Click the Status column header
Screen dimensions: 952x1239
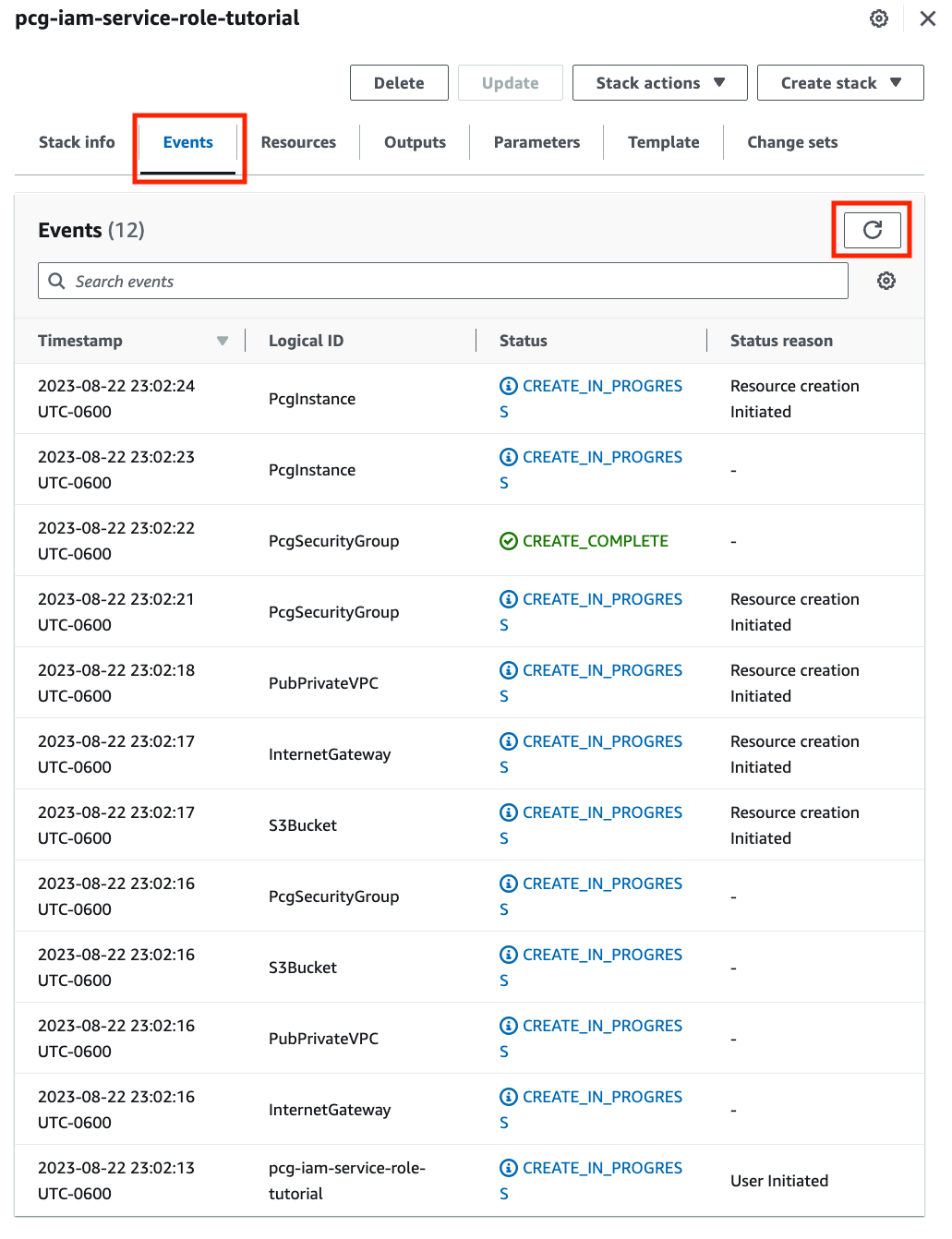click(x=524, y=341)
